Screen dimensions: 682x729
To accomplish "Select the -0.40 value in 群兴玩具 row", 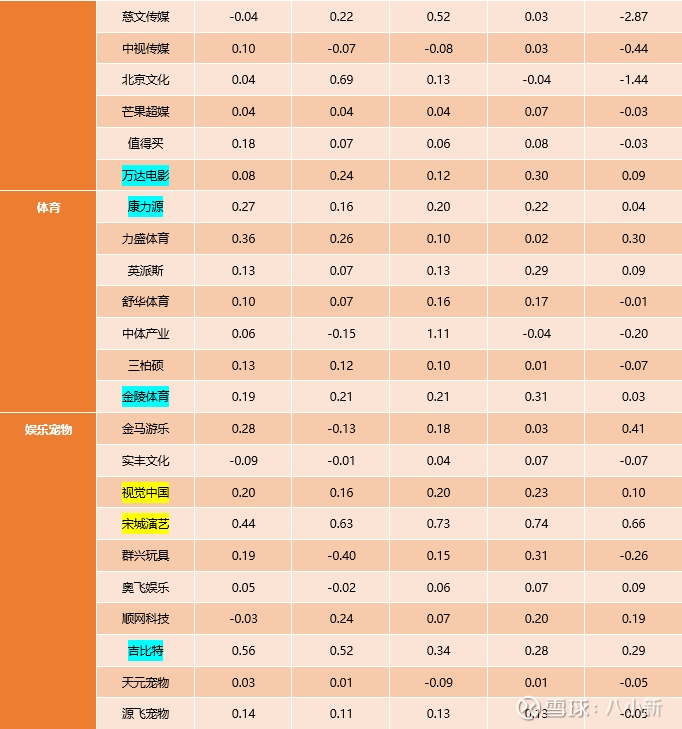I will 341,556.
